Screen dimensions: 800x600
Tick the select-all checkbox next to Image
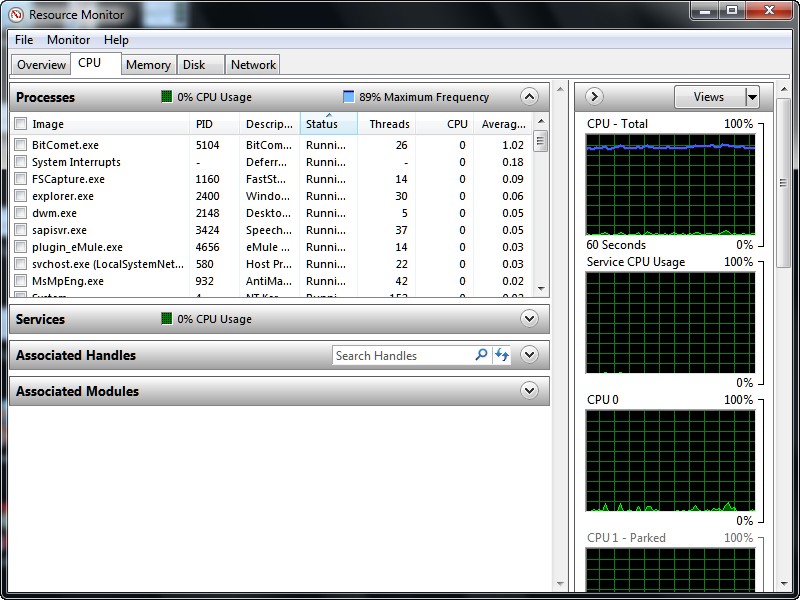(20, 124)
